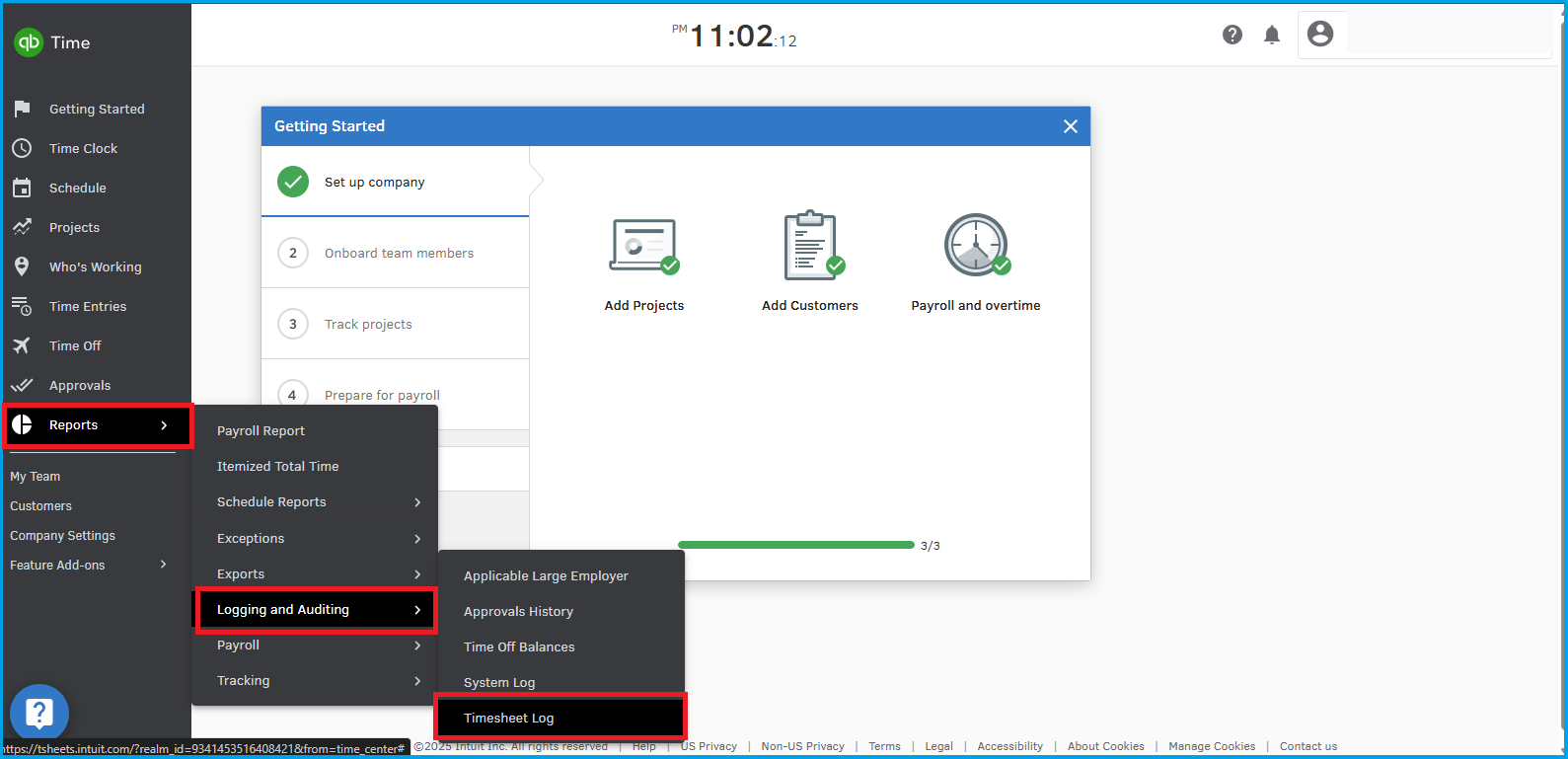Image resolution: width=1568 pixels, height=759 pixels.
Task: Click the green 3/3 progress bar
Action: (x=795, y=545)
